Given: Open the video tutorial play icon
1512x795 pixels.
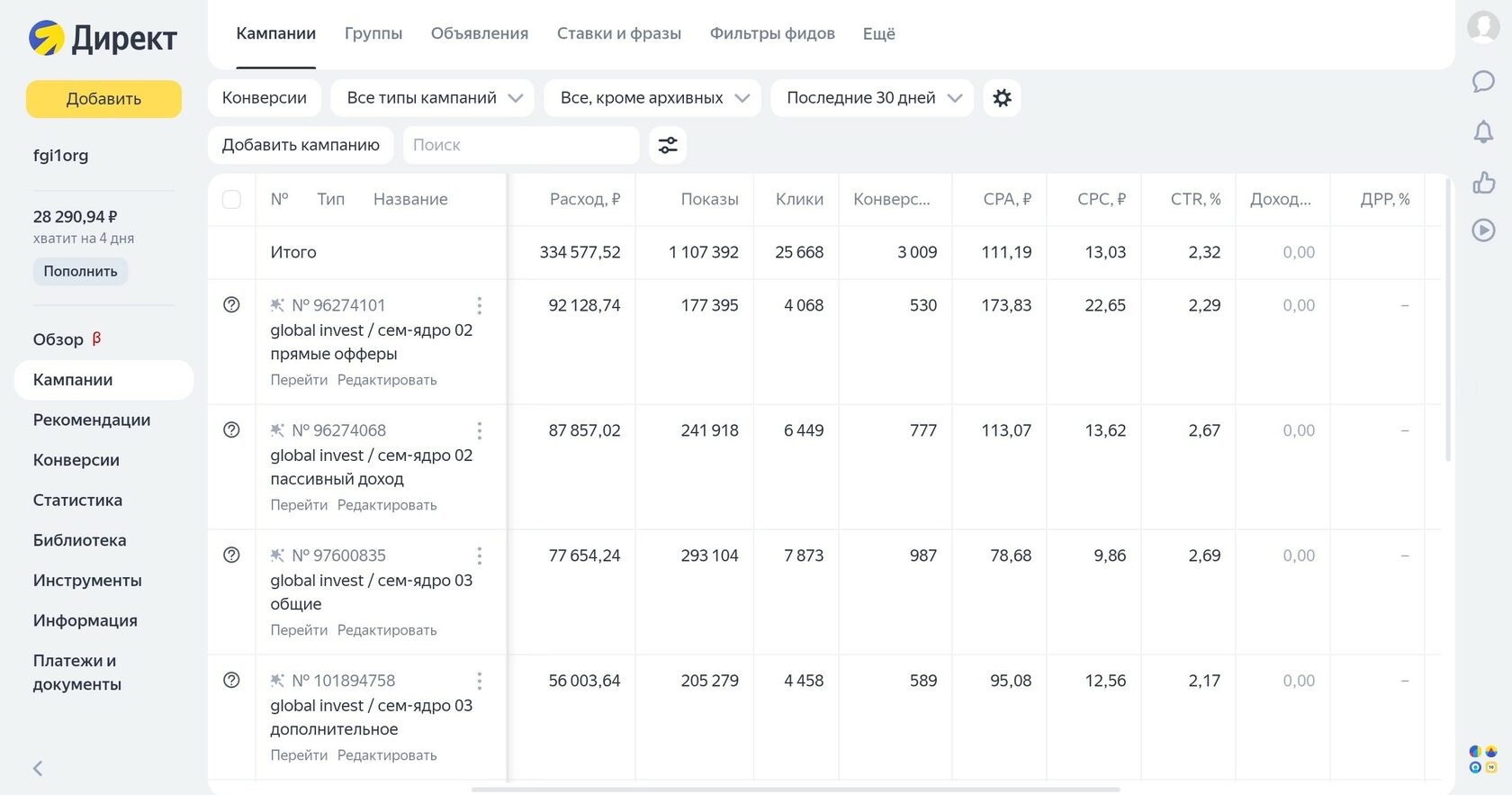Looking at the screenshot, I should (x=1483, y=230).
